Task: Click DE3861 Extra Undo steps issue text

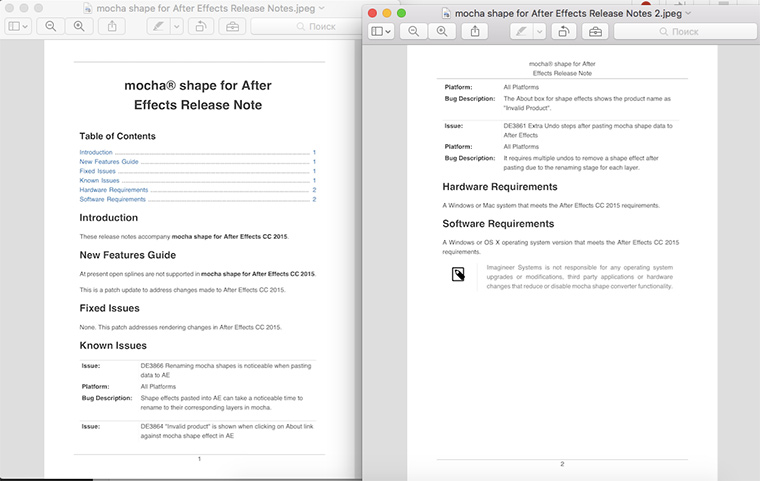Action: 588,130
